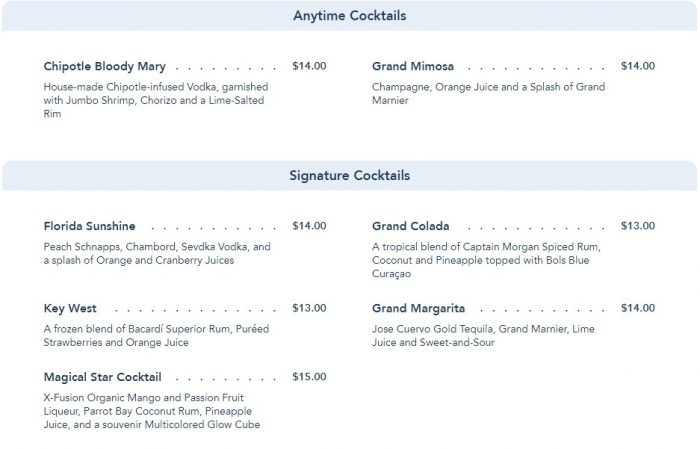Click the Peach Schnapps, Chambord description
This screenshot has width=700, height=449.
157,253
